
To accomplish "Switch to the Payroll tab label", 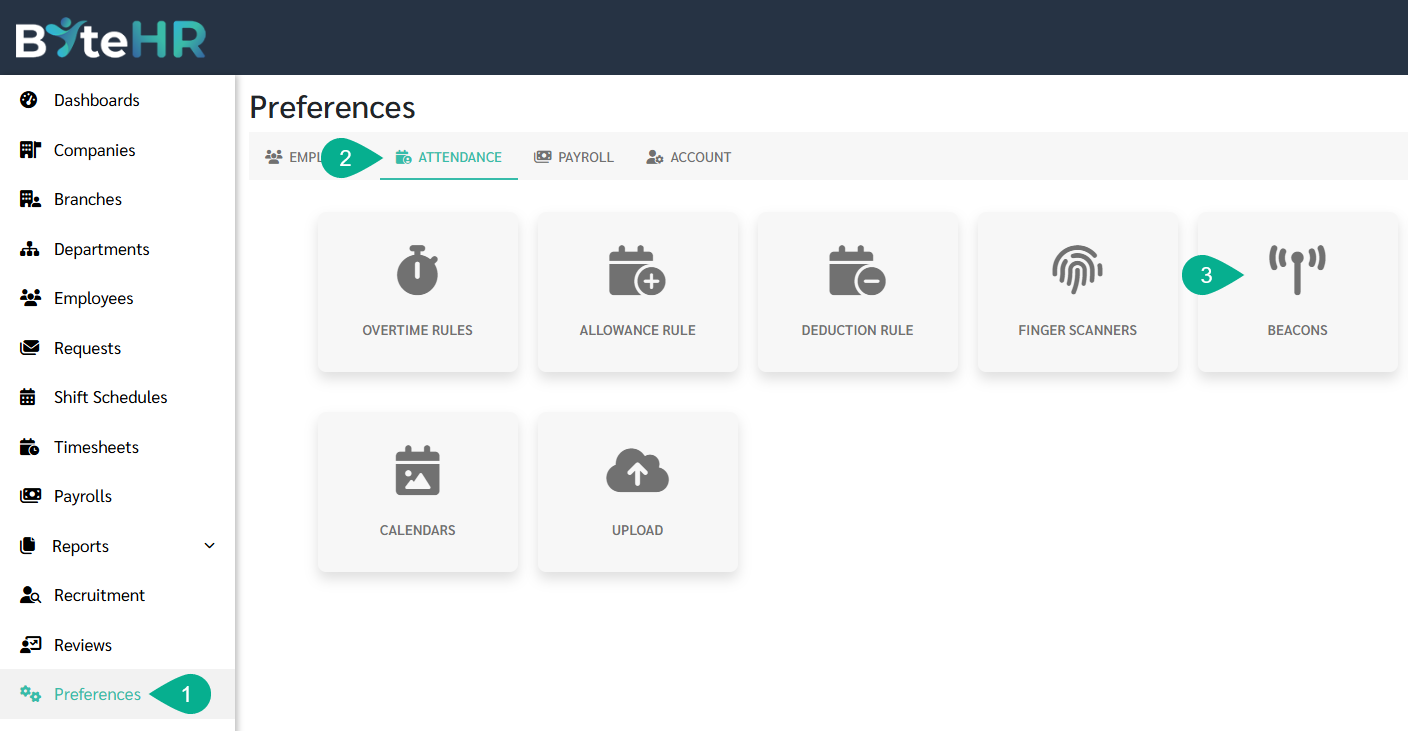I will [586, 157].
